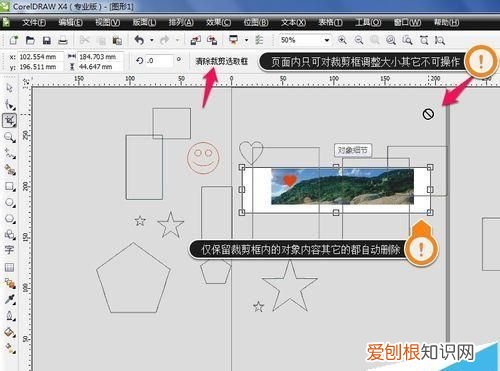Viewport: 500px width, 371px height.
Task: Click the Zoom out magnifier
Action: [359, 40]
